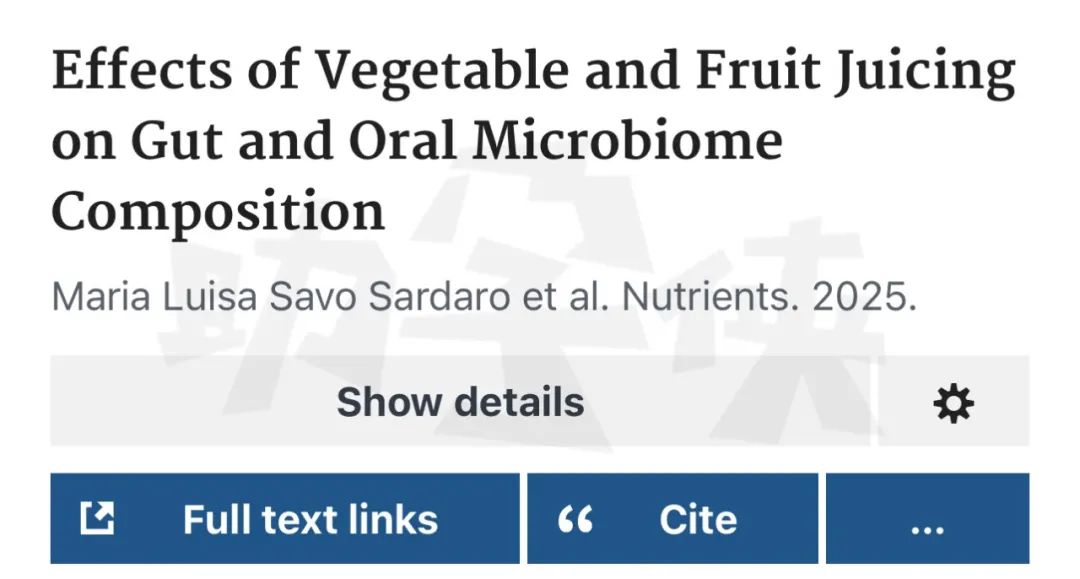Image resolution: width=1080 pixels, height=579 pixels.
Task: Open the three-dots more actions button
Action: 927,519
